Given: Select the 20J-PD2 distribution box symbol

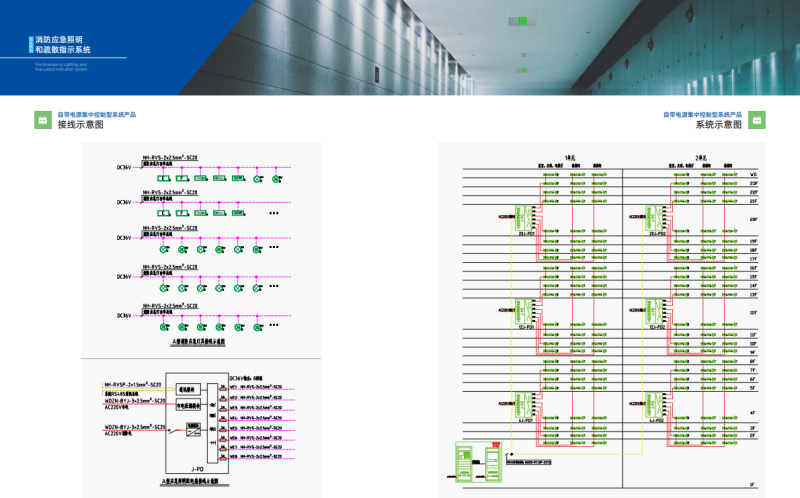Looking at the screenshot, I should (656, 219).
